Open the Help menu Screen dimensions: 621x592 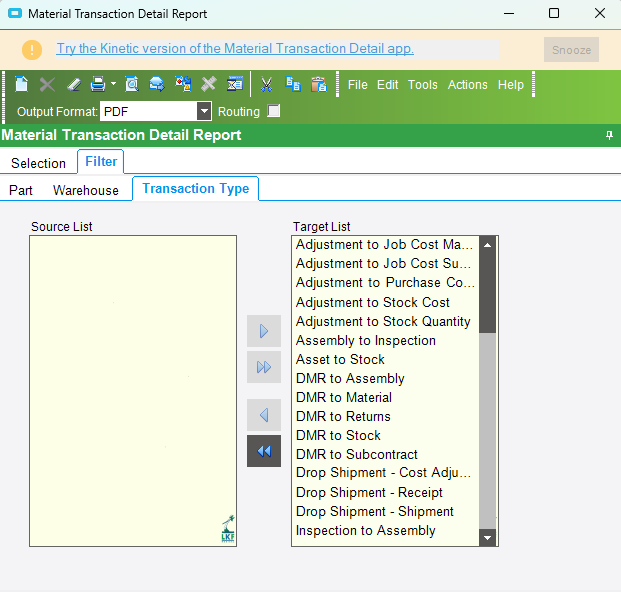click(511, 85)
